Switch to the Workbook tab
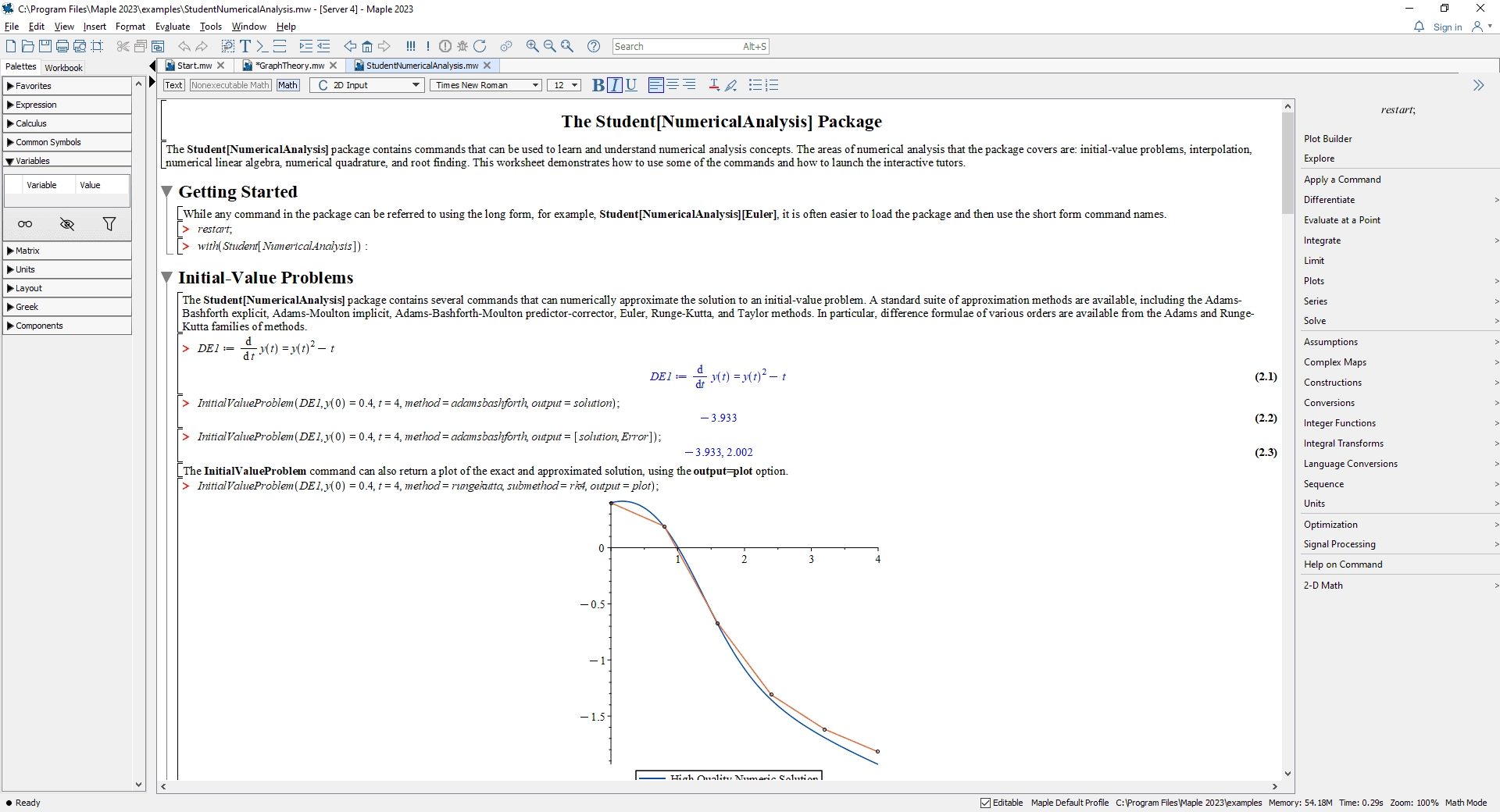Image resolution: width=1500 pixels, height=812 pixels. coord(63,68)
